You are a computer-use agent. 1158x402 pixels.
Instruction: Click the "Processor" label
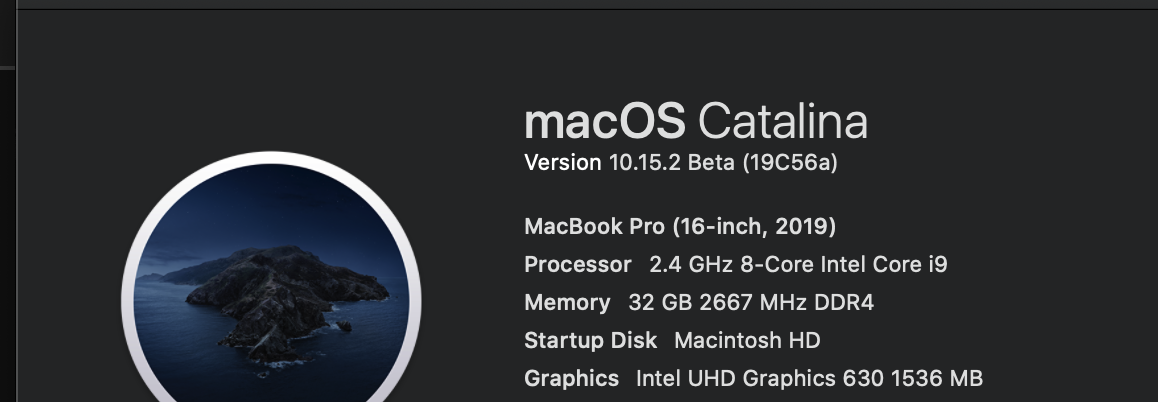click(578, 265)
